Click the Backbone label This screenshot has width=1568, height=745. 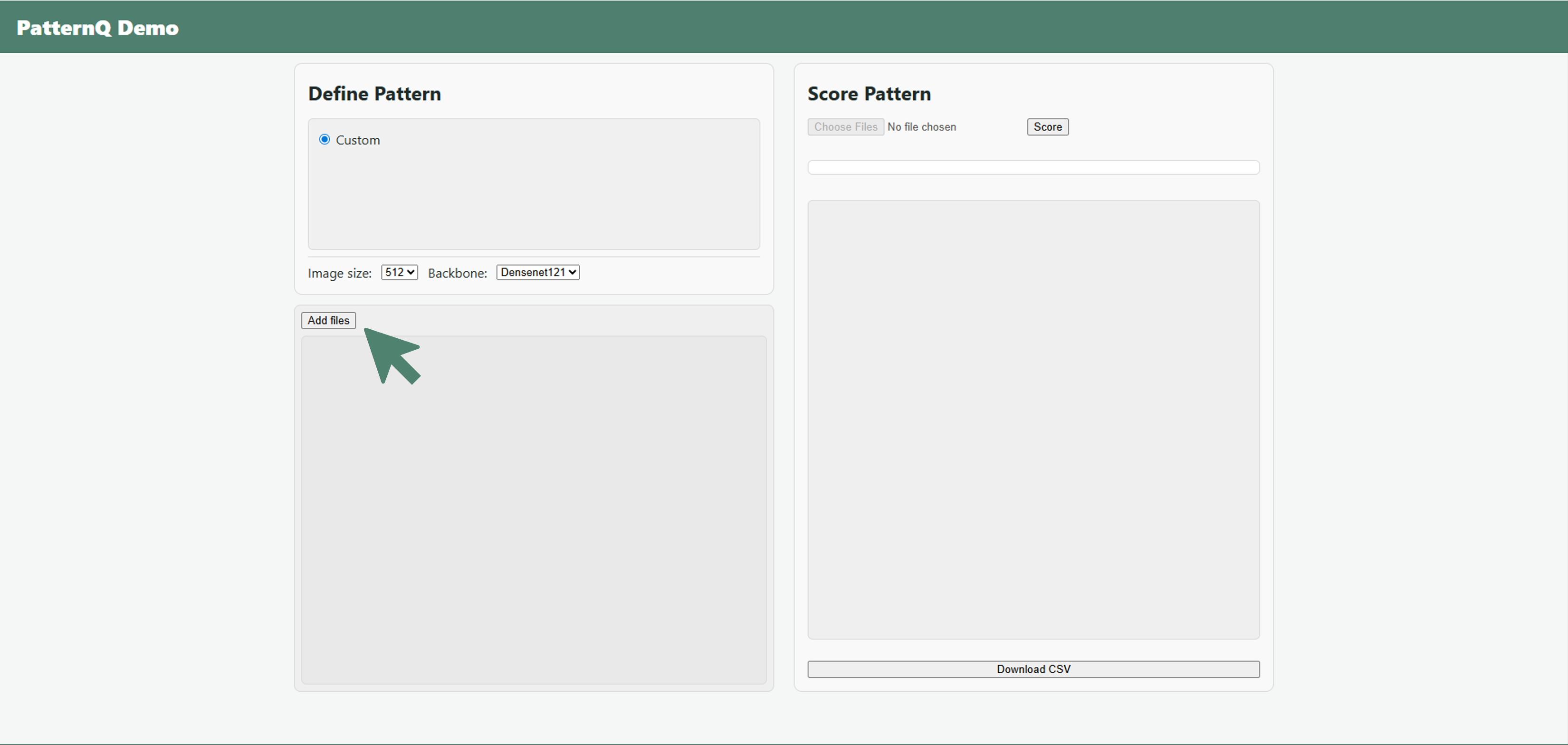(457, 273)
